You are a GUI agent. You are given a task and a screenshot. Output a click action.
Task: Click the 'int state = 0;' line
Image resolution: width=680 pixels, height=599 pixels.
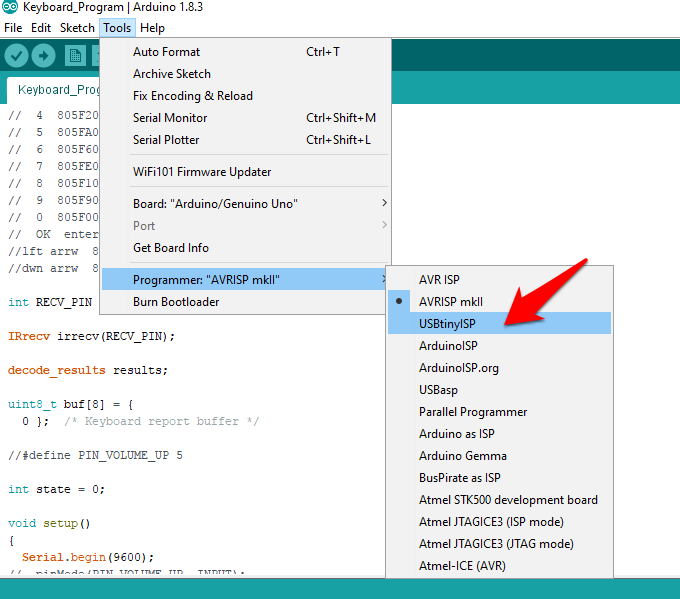[56, 489]
